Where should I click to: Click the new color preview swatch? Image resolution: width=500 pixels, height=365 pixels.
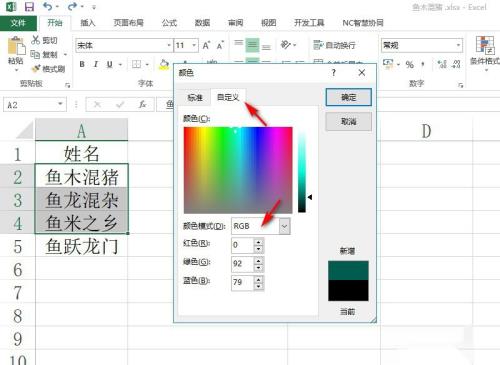point(348,271)
